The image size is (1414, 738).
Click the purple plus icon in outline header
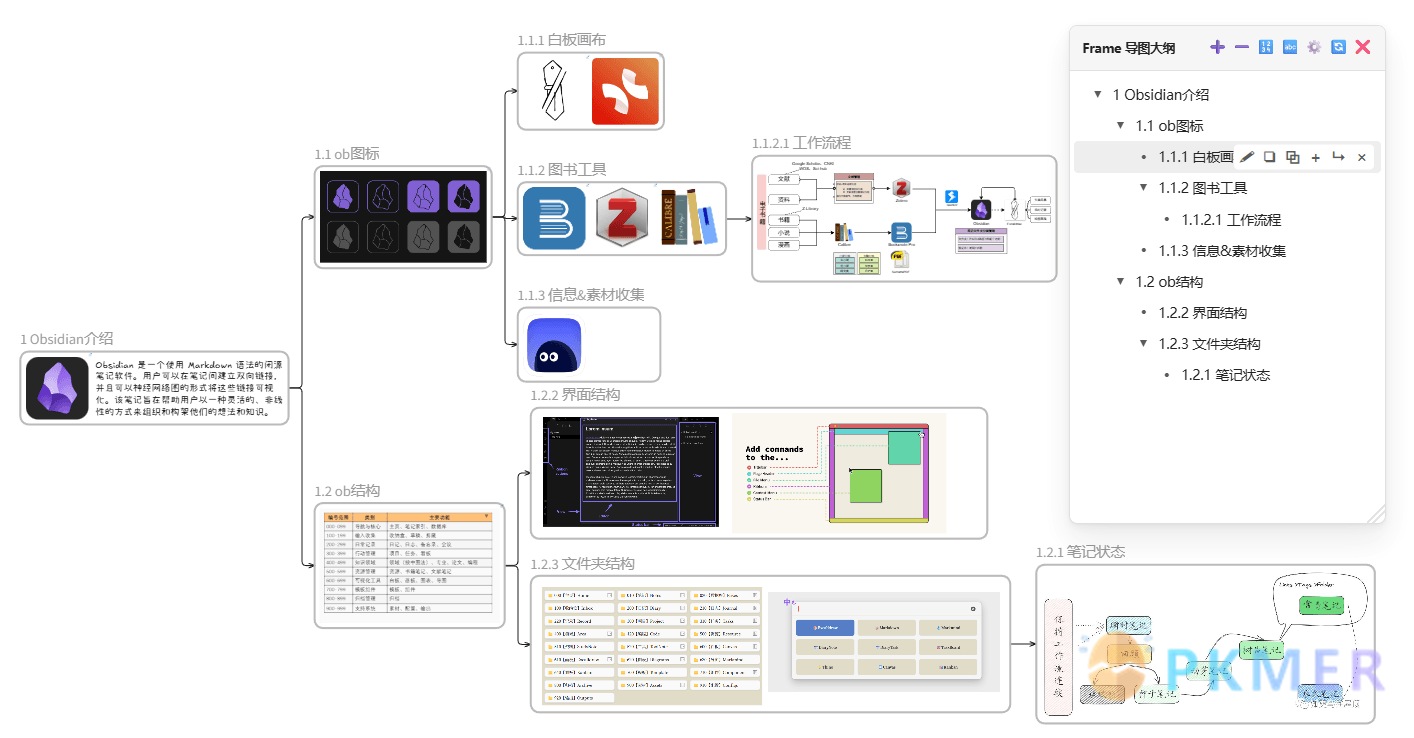[1217, 47]
